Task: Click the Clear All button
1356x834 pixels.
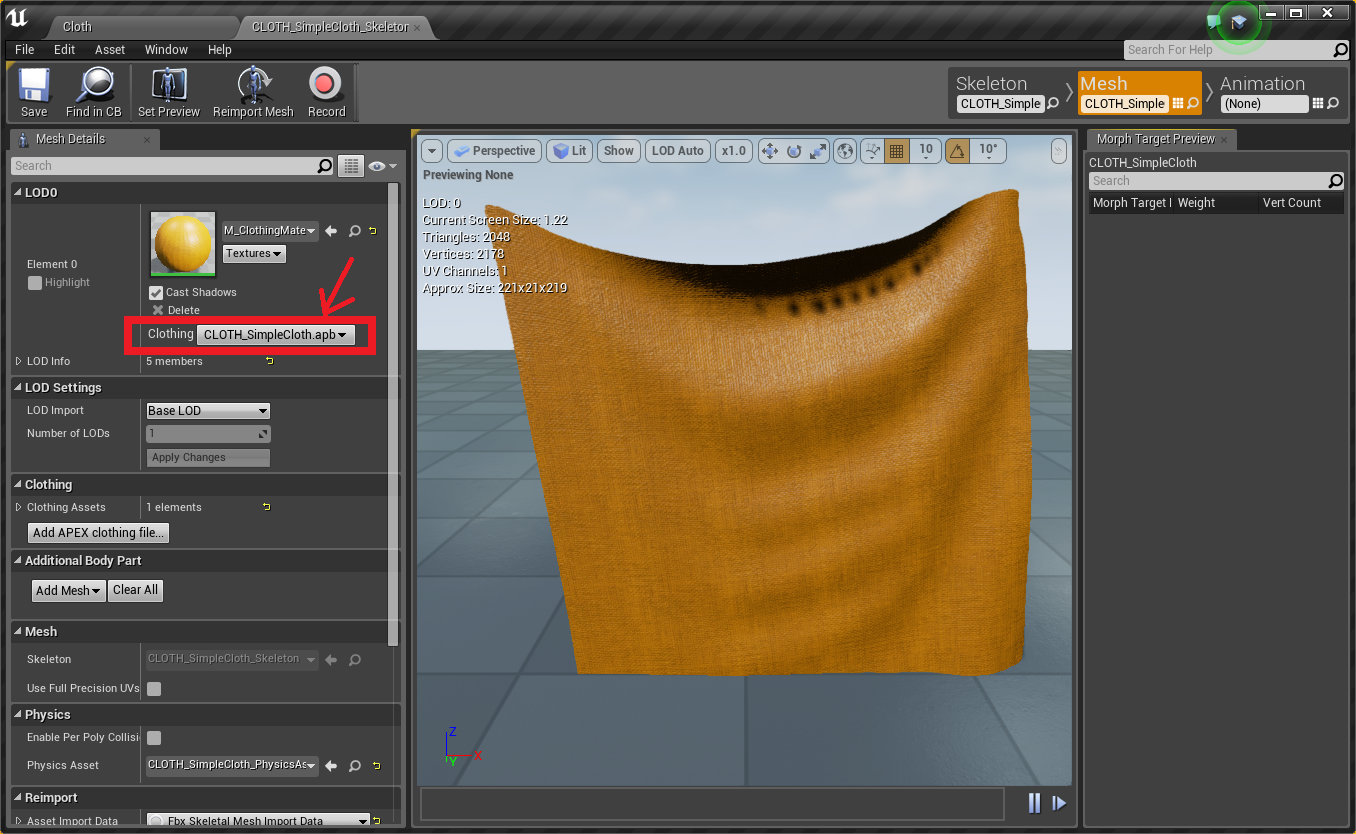Action: coord(135,591)
